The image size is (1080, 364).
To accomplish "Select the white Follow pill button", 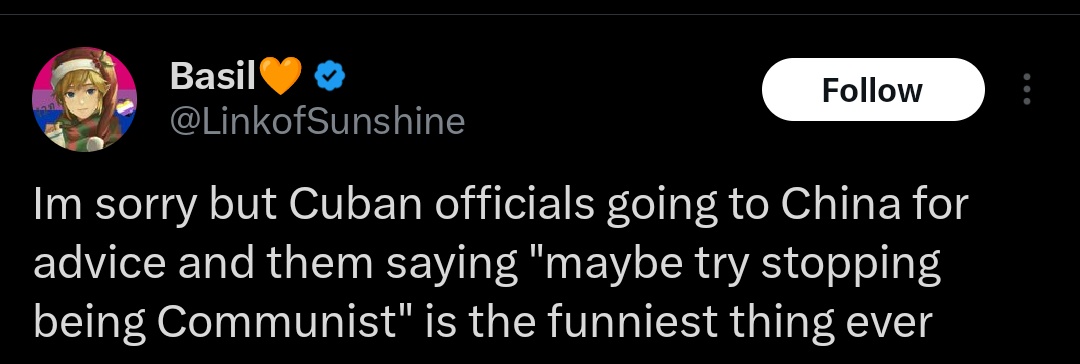I will point(873,90).
